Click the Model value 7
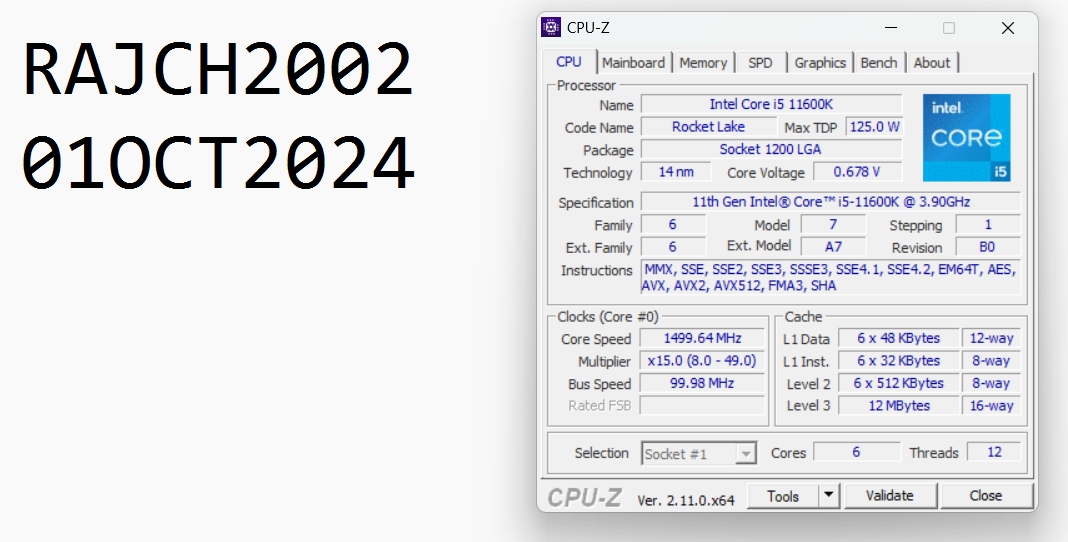The width and height of the screenshot is (1068, 542). coord(833,224)
